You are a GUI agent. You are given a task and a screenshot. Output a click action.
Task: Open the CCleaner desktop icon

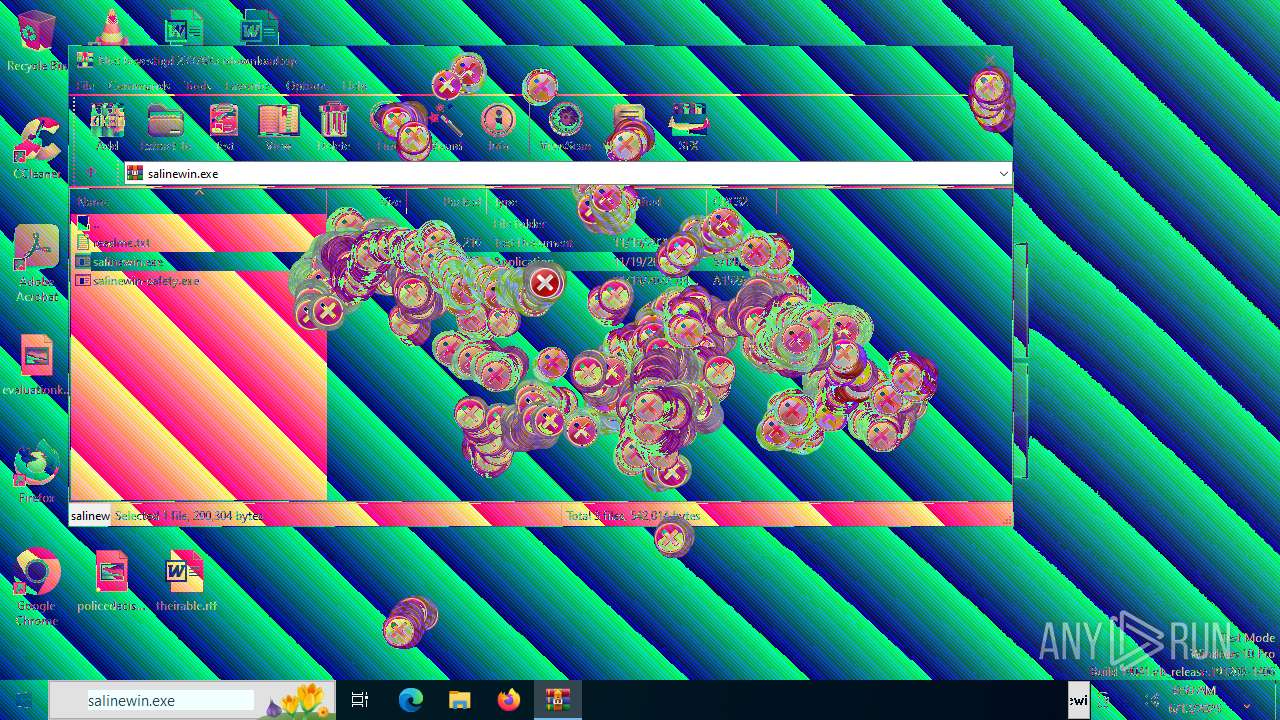tap(36, 150)
